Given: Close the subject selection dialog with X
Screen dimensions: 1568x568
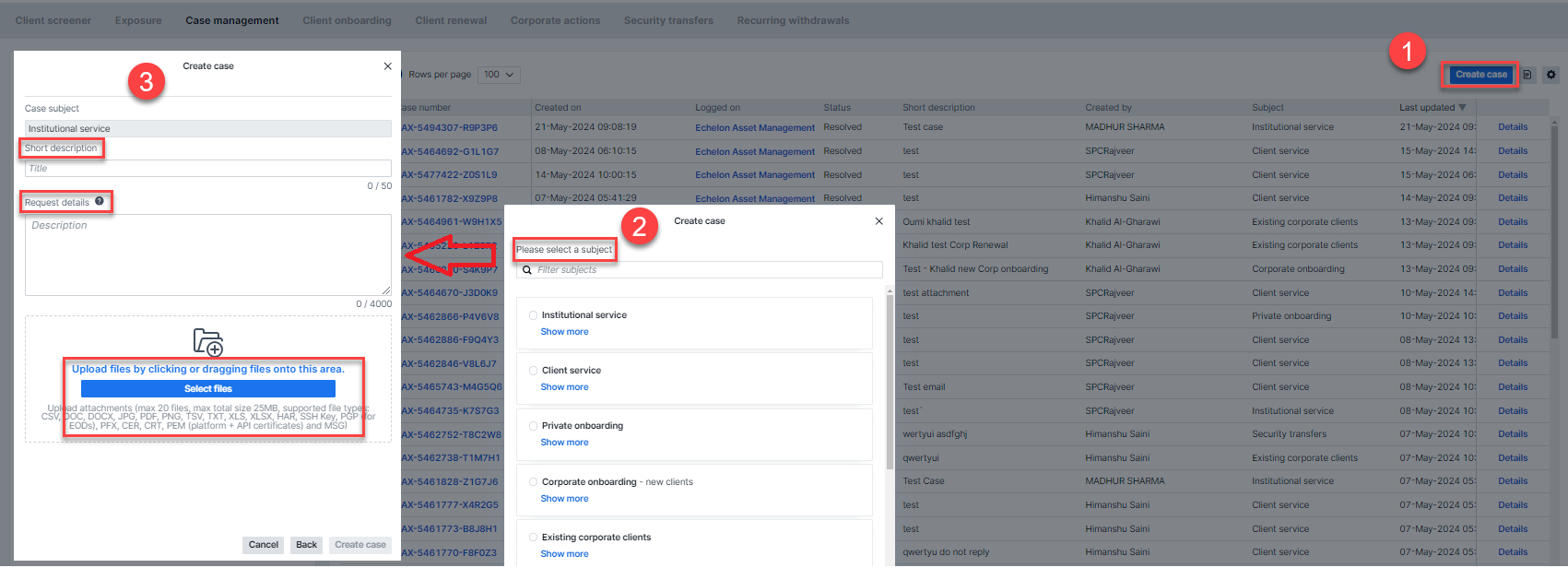Looking at the screenshot, I should point(878,221).
